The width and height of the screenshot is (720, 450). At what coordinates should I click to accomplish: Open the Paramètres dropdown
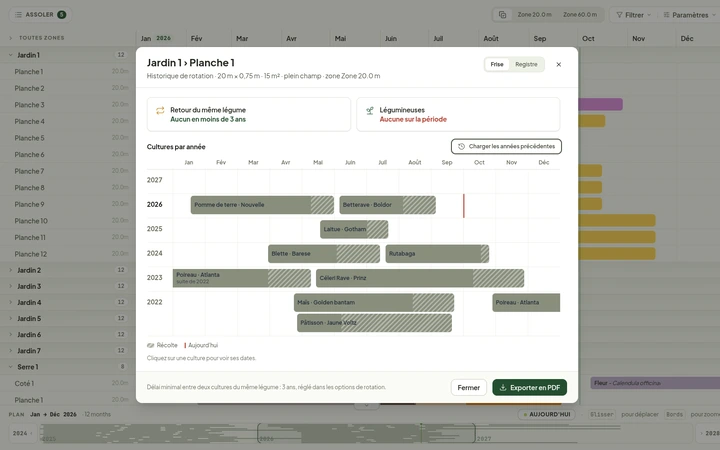pos(689,15)
